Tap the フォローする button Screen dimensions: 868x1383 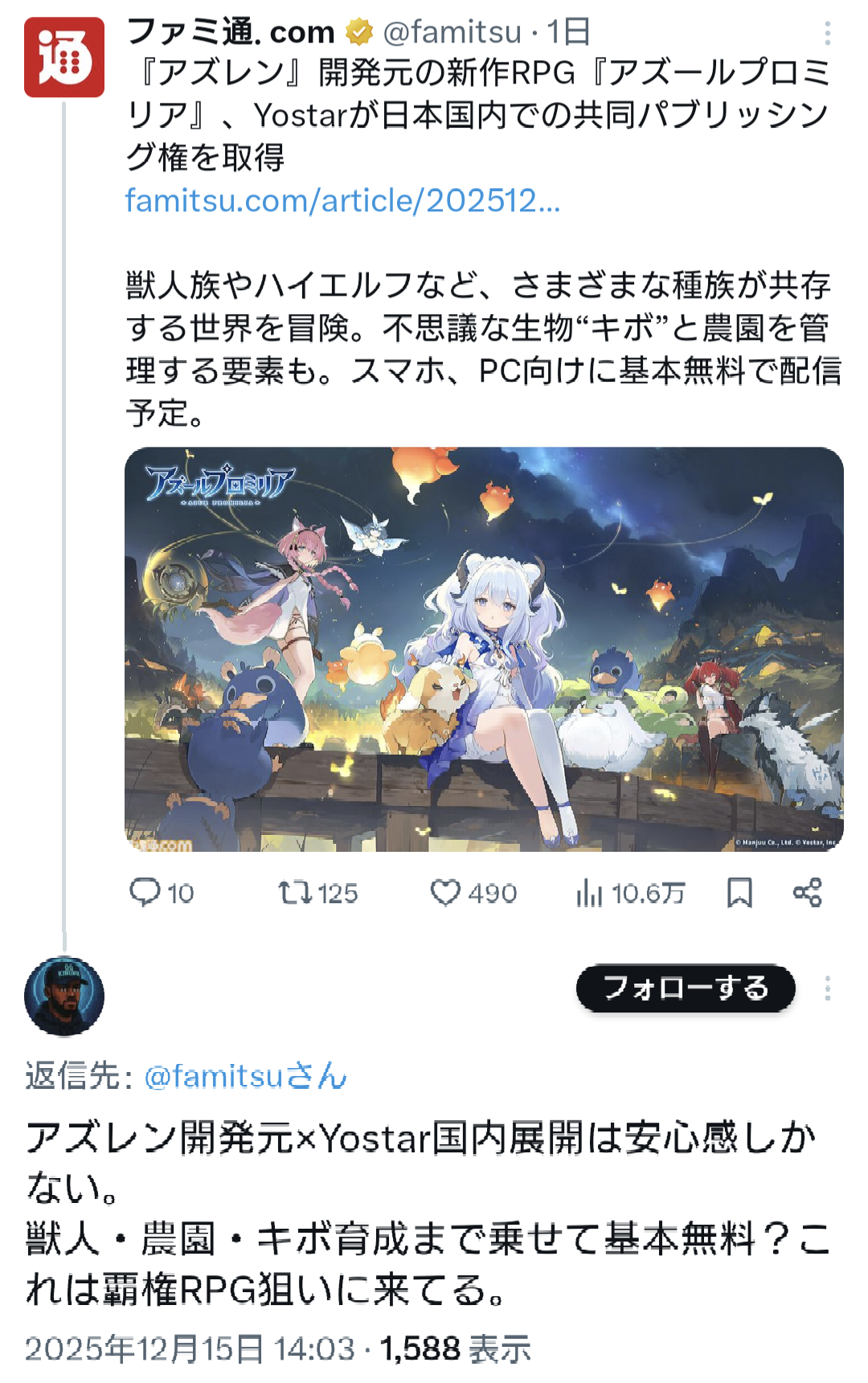coord(686,988)
